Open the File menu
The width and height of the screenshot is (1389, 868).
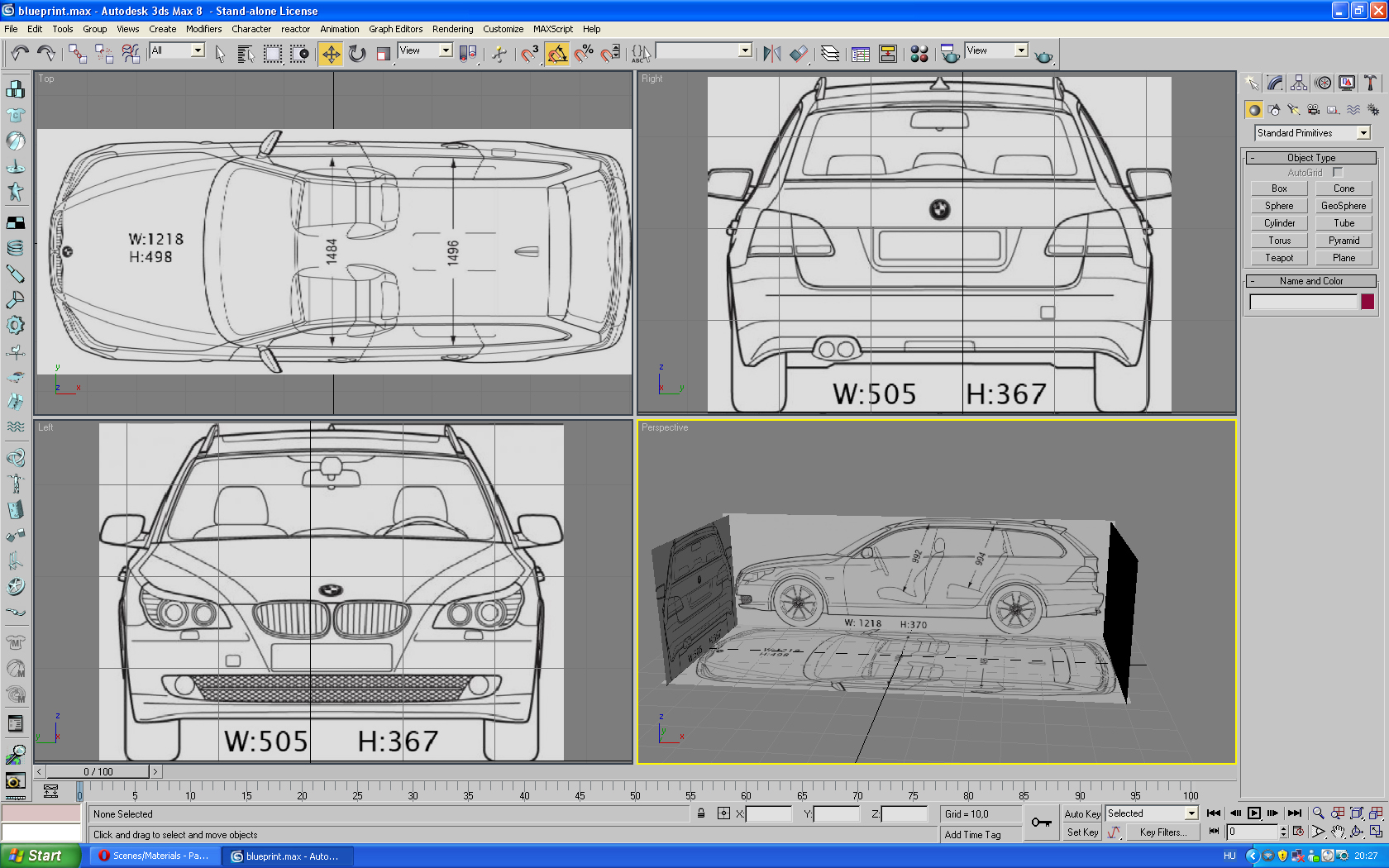(x=11, y=29)
